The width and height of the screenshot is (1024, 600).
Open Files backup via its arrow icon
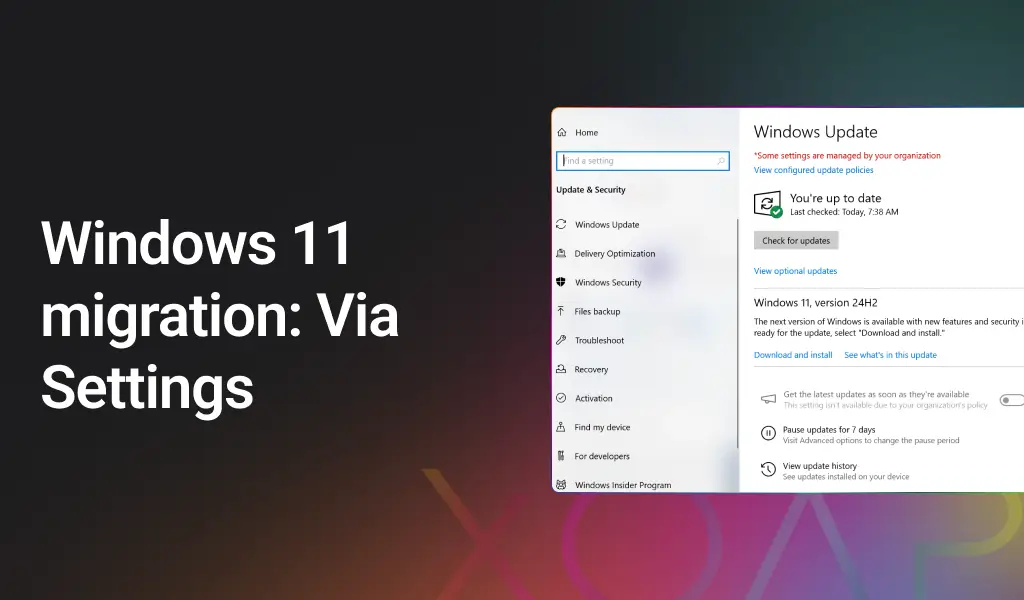pos(562,311)
